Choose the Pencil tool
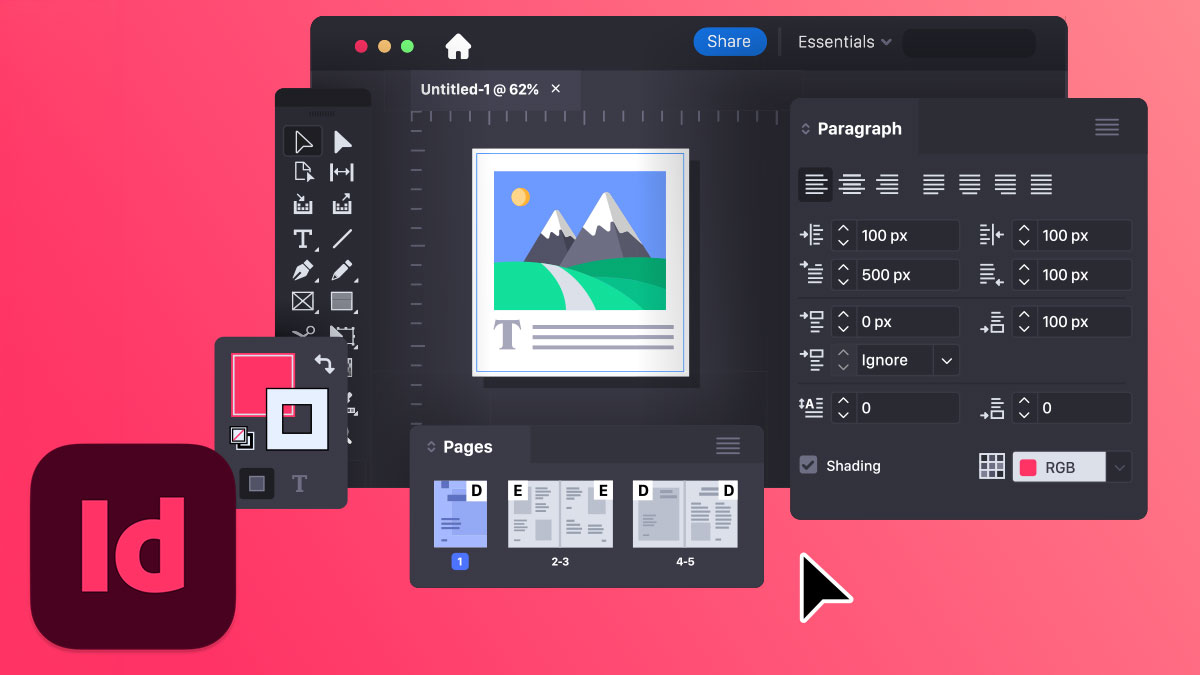1200x675 pixels. 342,270
